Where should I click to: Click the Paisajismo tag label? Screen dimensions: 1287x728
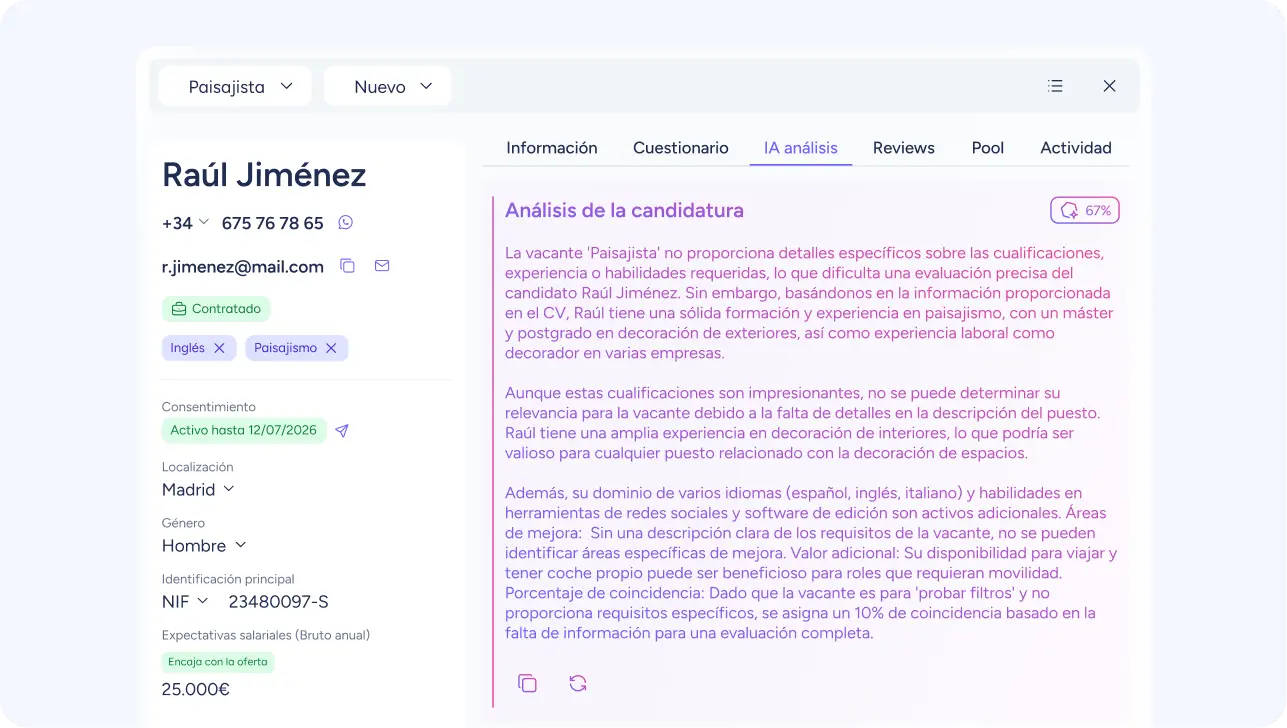pyautogui.click(x=285, y=348)
